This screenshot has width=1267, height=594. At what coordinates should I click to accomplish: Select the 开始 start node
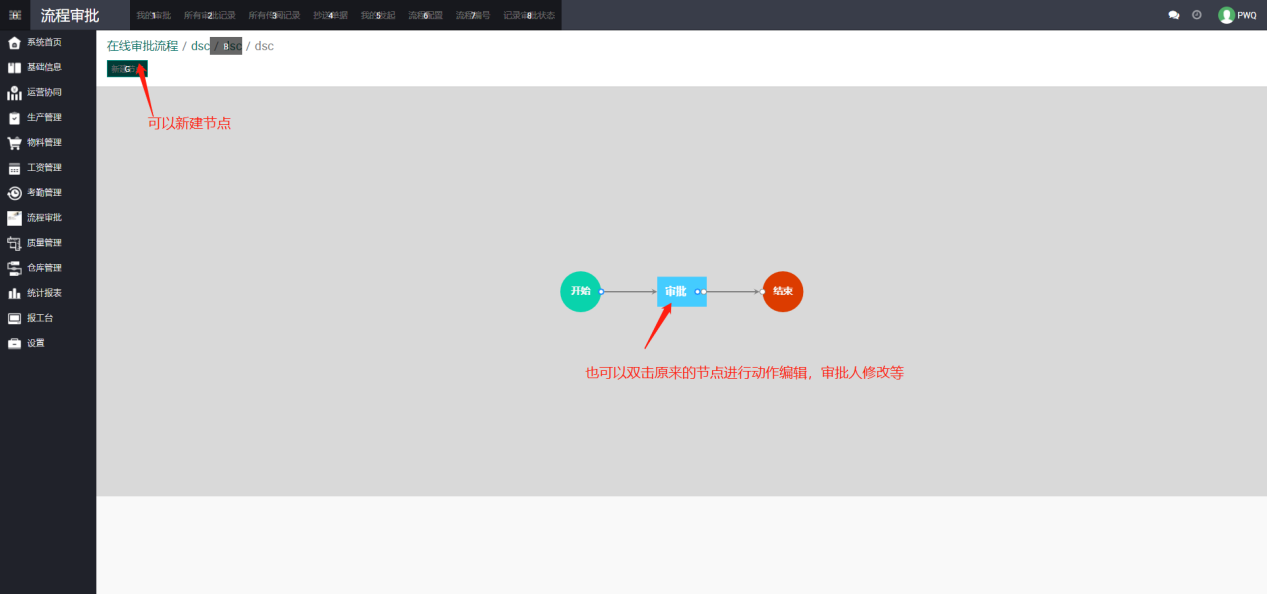580,291
